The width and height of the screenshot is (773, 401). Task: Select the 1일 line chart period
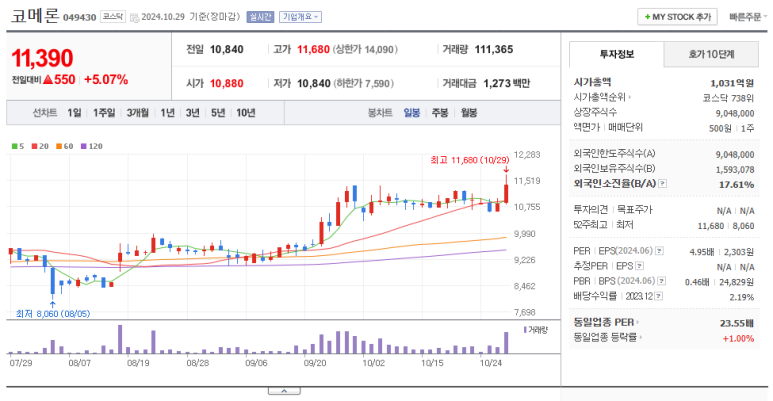tap(74, 113)
